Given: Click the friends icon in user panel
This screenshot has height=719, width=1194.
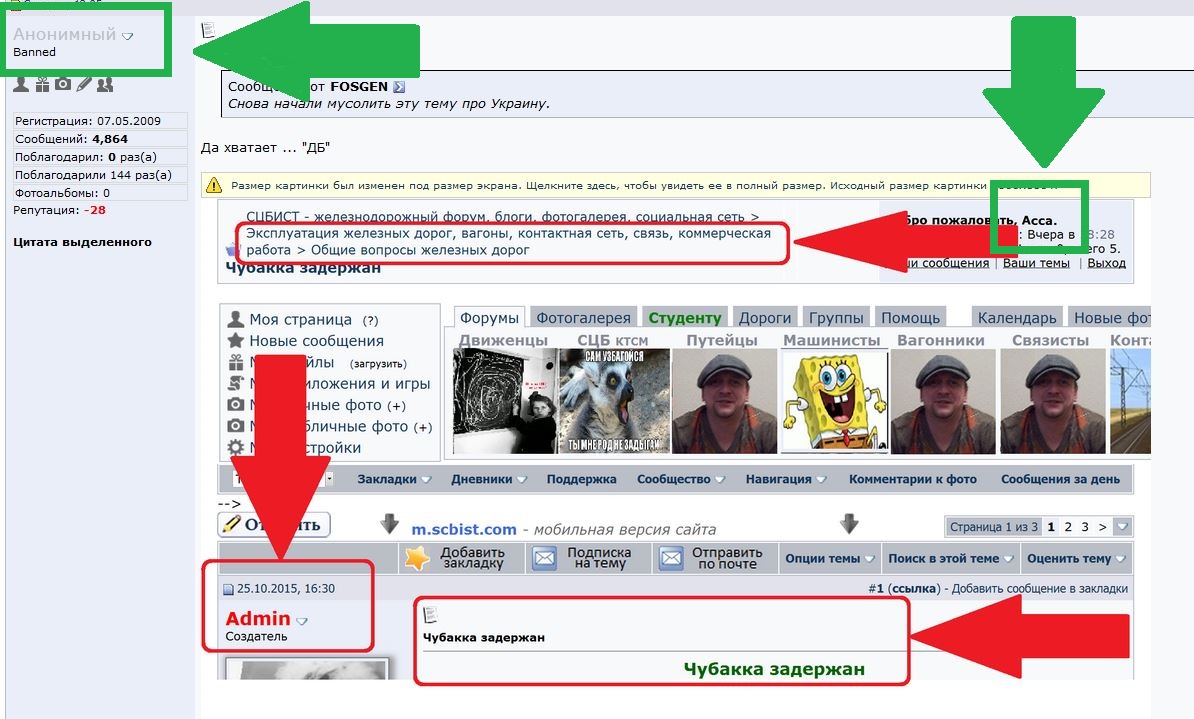Looking at the screenshot, I should click(104, 85).
